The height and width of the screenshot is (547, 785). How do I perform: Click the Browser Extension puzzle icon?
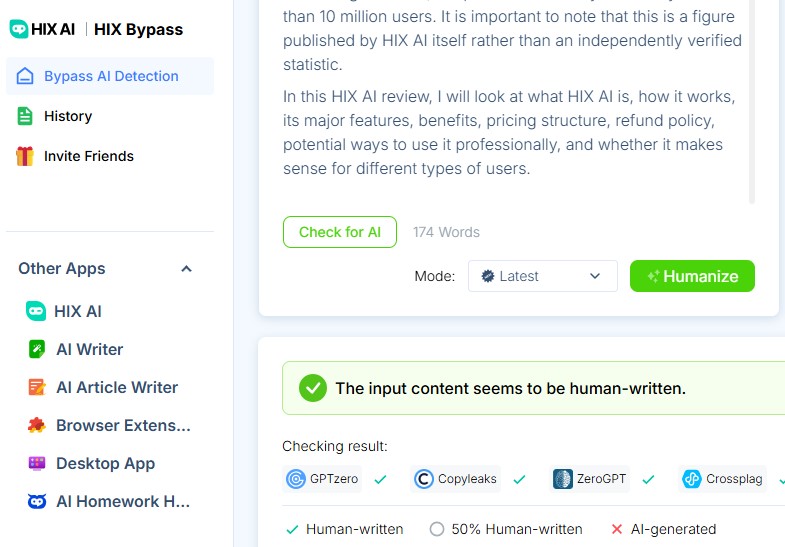[37, 425]
